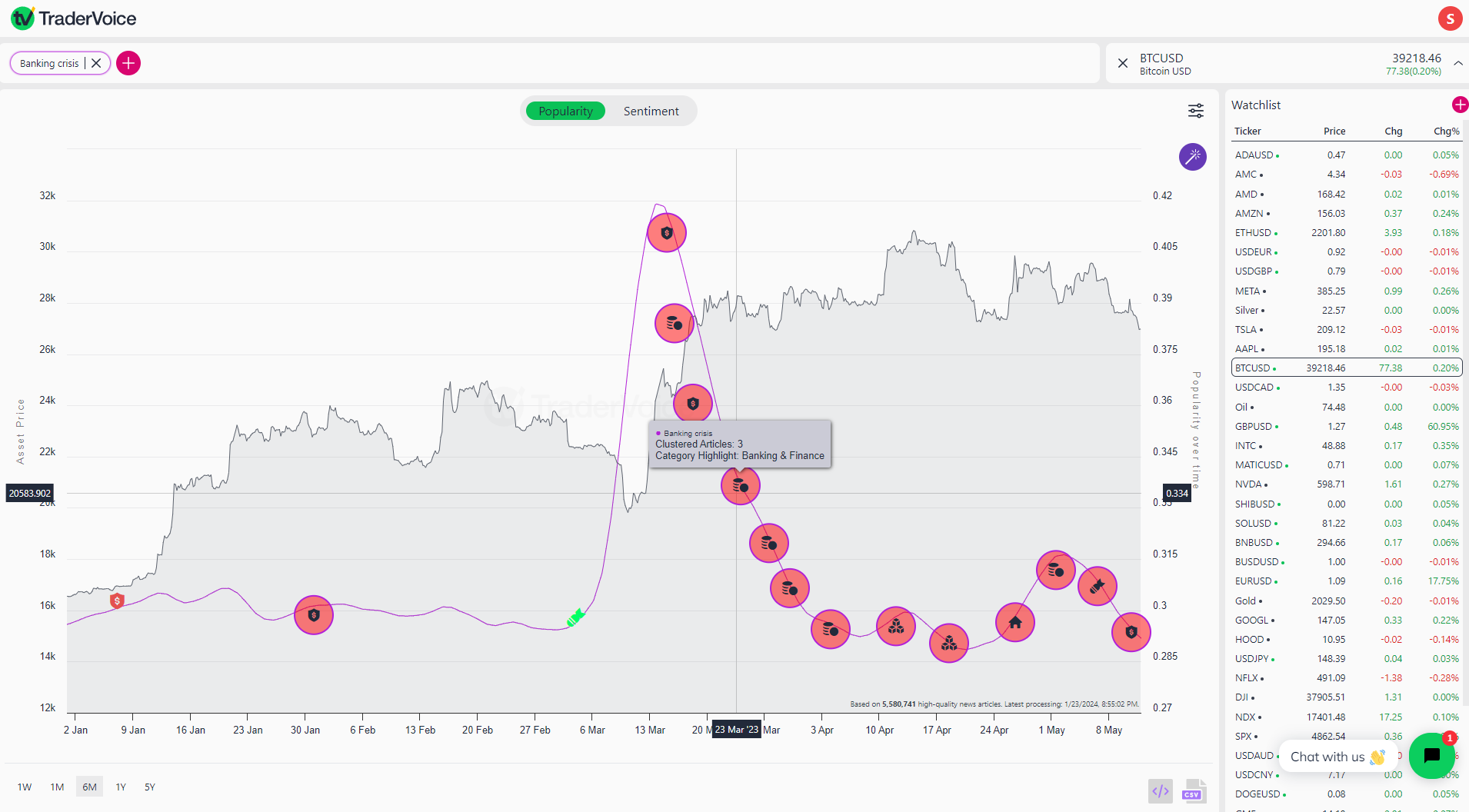This screenshot has width=1469, height=812.
Task: Open the user profile avatar S
Action: pyautogui.click(x=1450, y=18)
